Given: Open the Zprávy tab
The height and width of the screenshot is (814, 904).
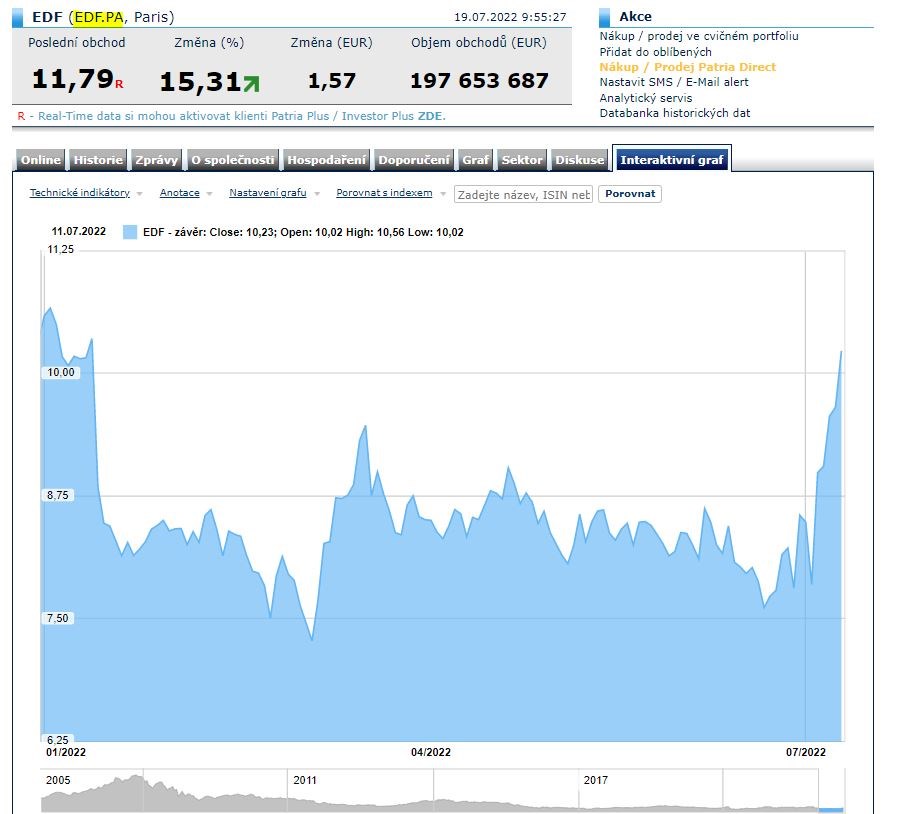Looking at the screenshot, I should coord(156,160).
